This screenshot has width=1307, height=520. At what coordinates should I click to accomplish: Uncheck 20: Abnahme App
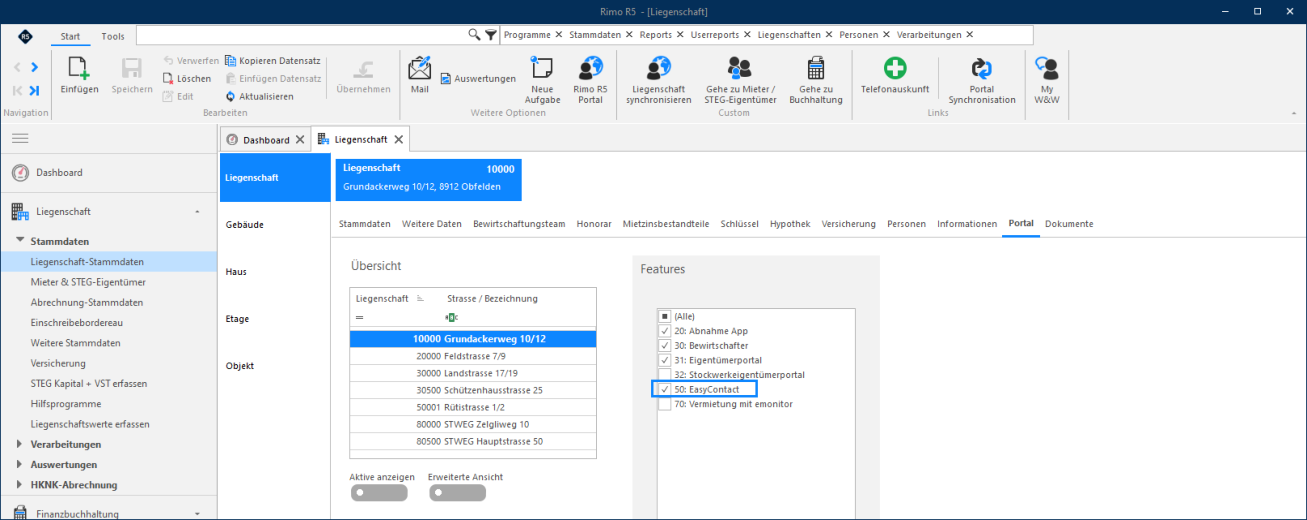tap(665, 331)
